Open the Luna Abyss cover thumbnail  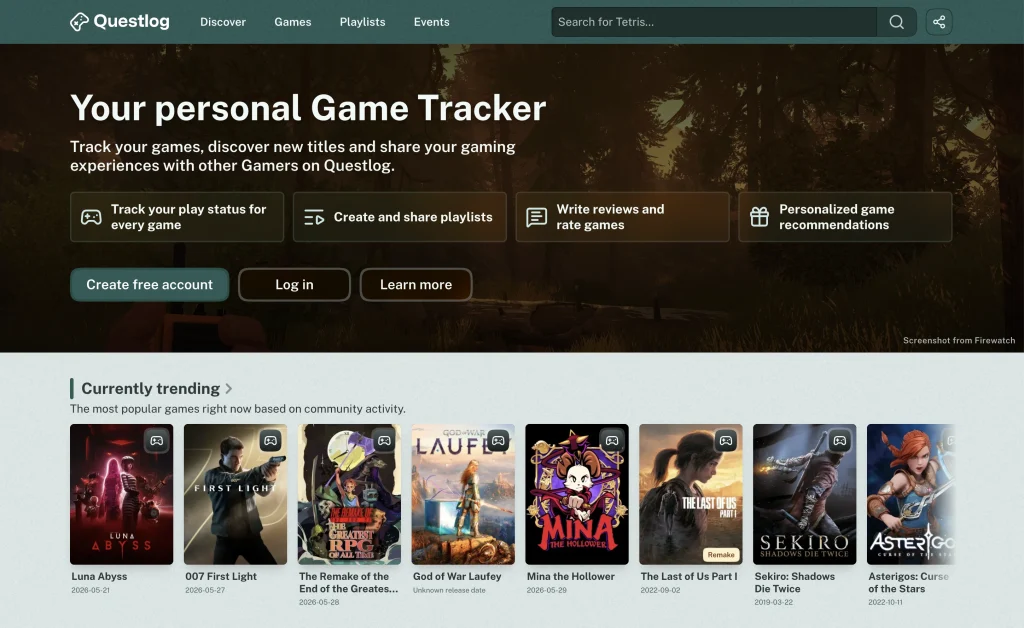pyautogui.click(x=121, y=494)
